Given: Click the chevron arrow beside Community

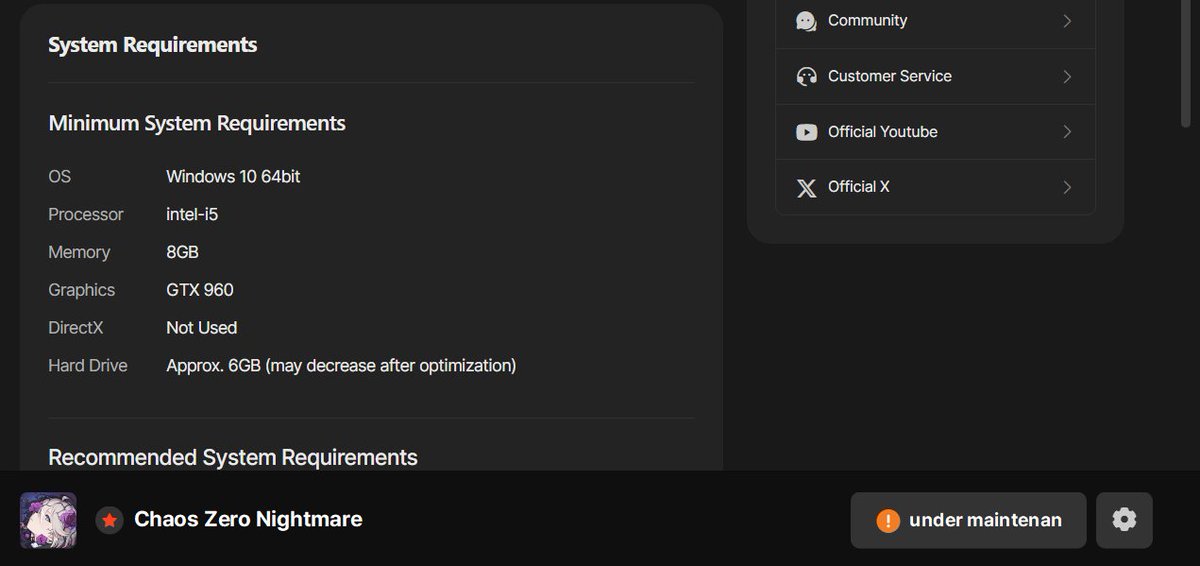Looking at the screenshot, I should pyautogui.click(x=1067, y=21).
